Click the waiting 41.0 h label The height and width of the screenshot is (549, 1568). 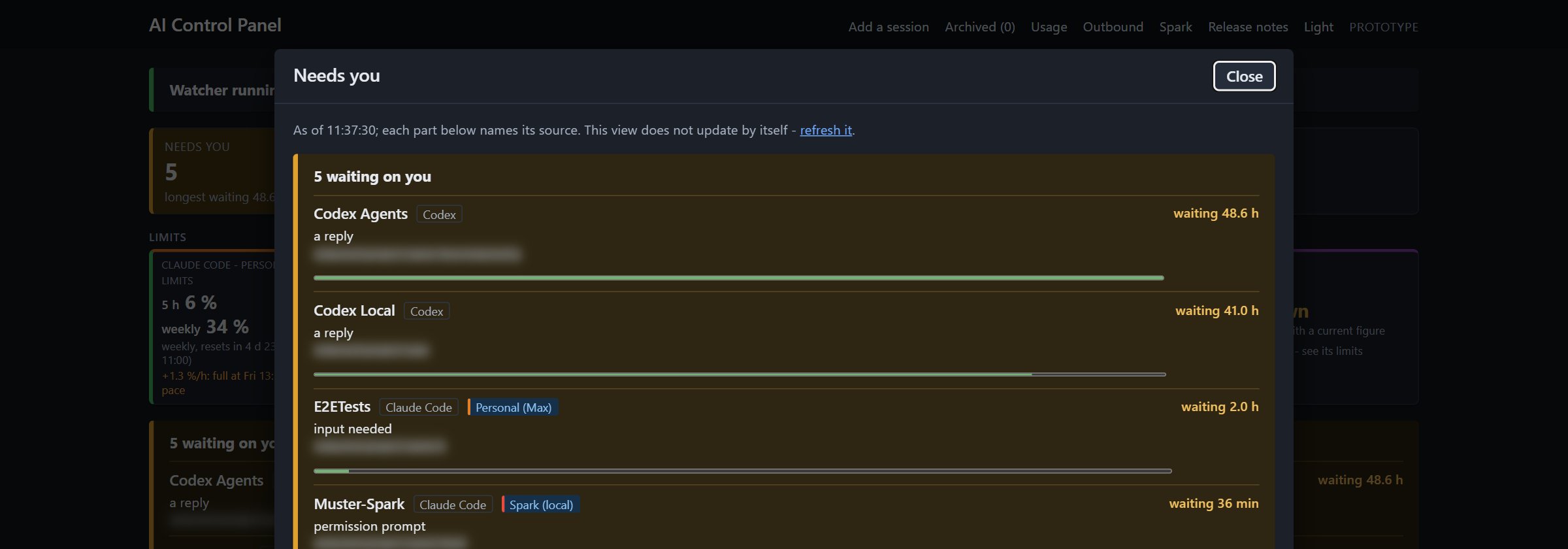click(x=1217, y=310)
